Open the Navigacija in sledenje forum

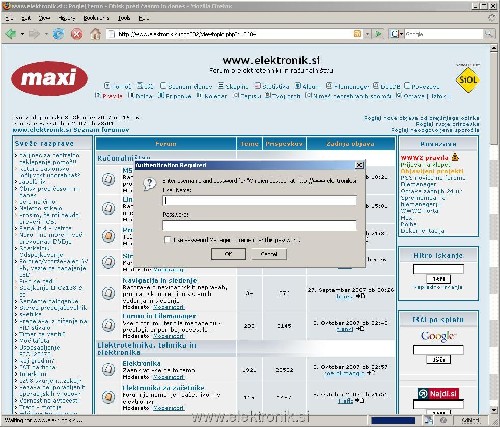[x=160, y=281]
